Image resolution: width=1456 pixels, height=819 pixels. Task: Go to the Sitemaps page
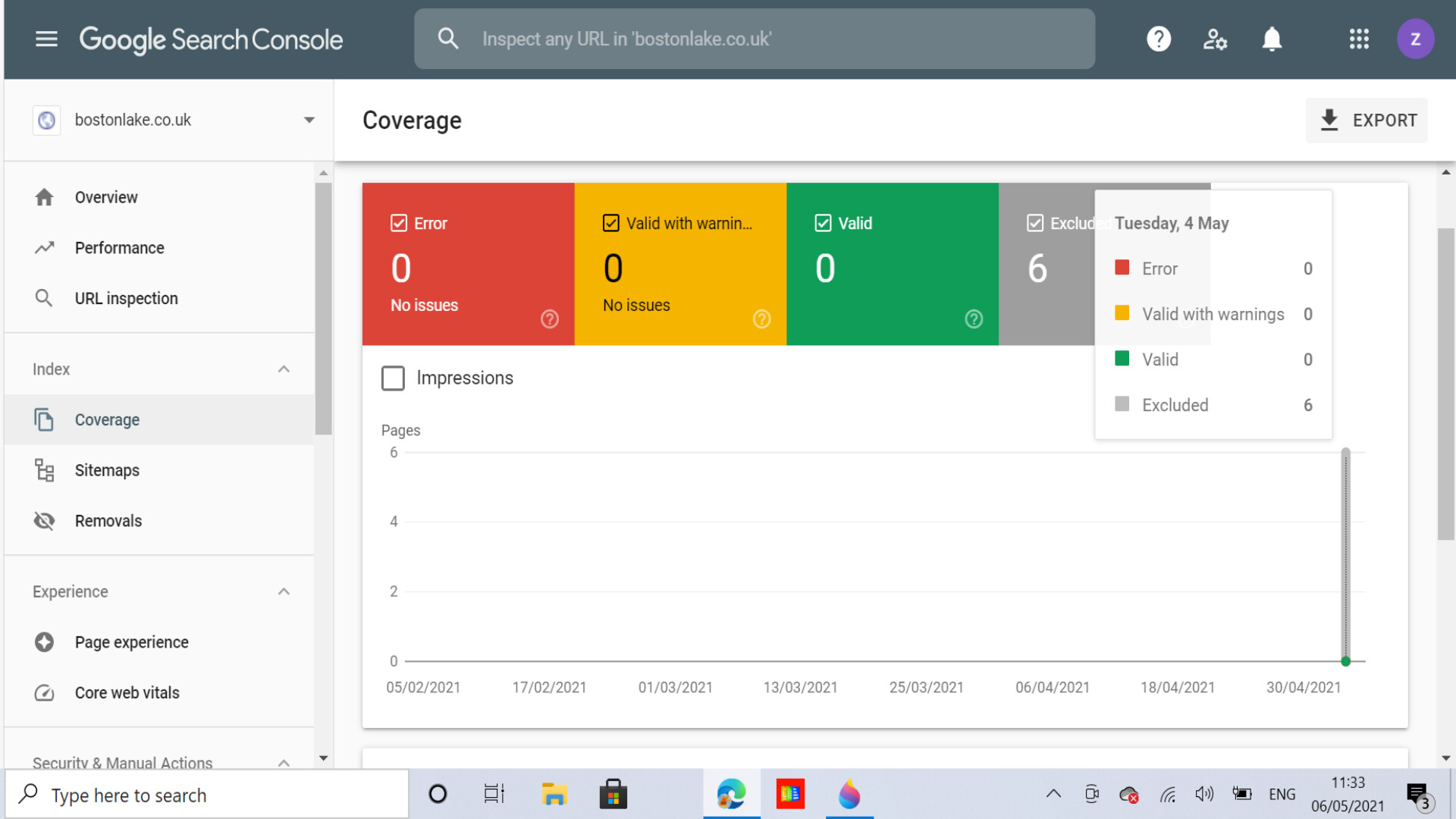click(x=107, y=470)
